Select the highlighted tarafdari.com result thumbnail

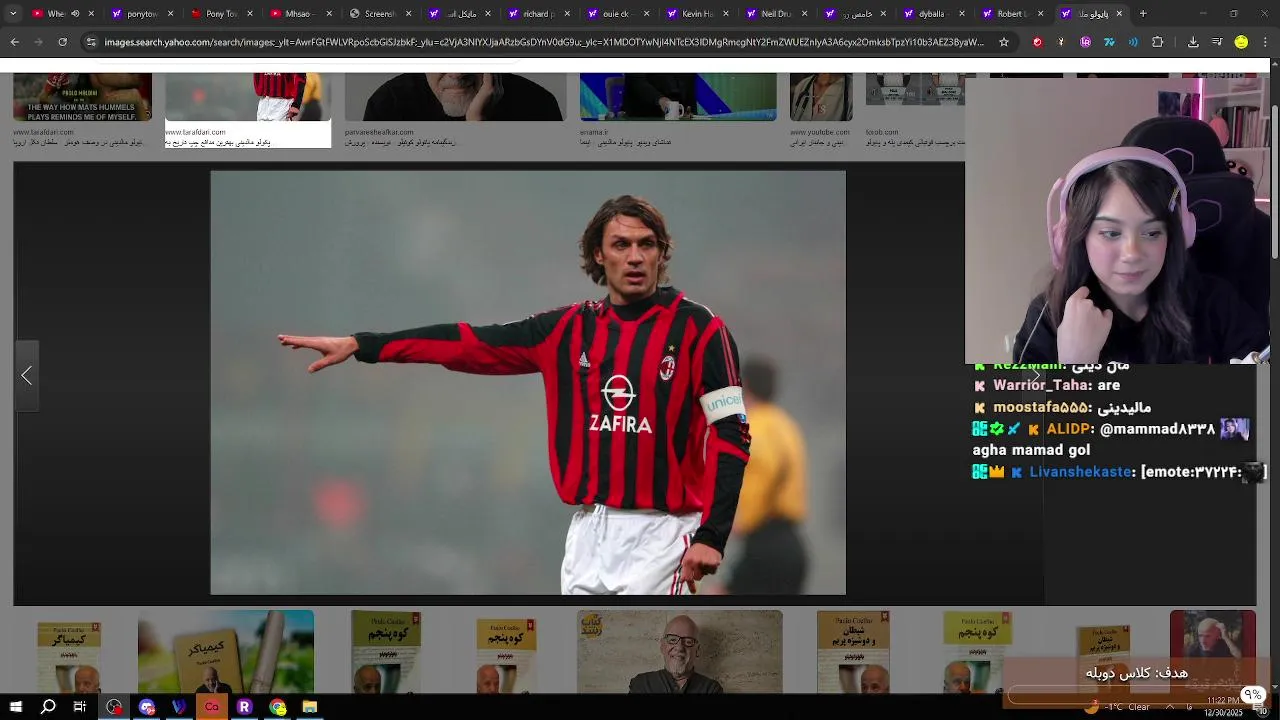point(248,98)
